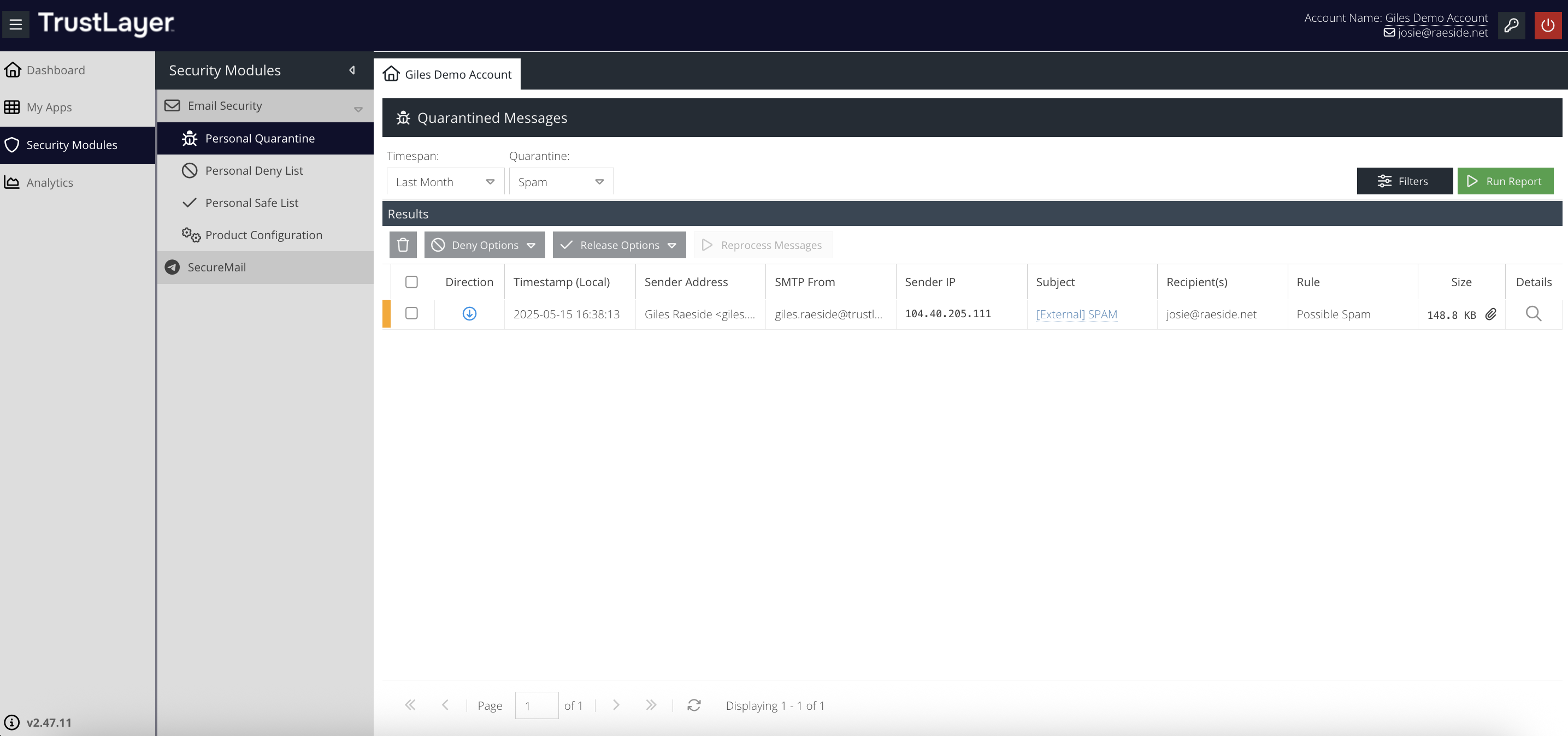Click the Run Report button

tap(1505, 181)
